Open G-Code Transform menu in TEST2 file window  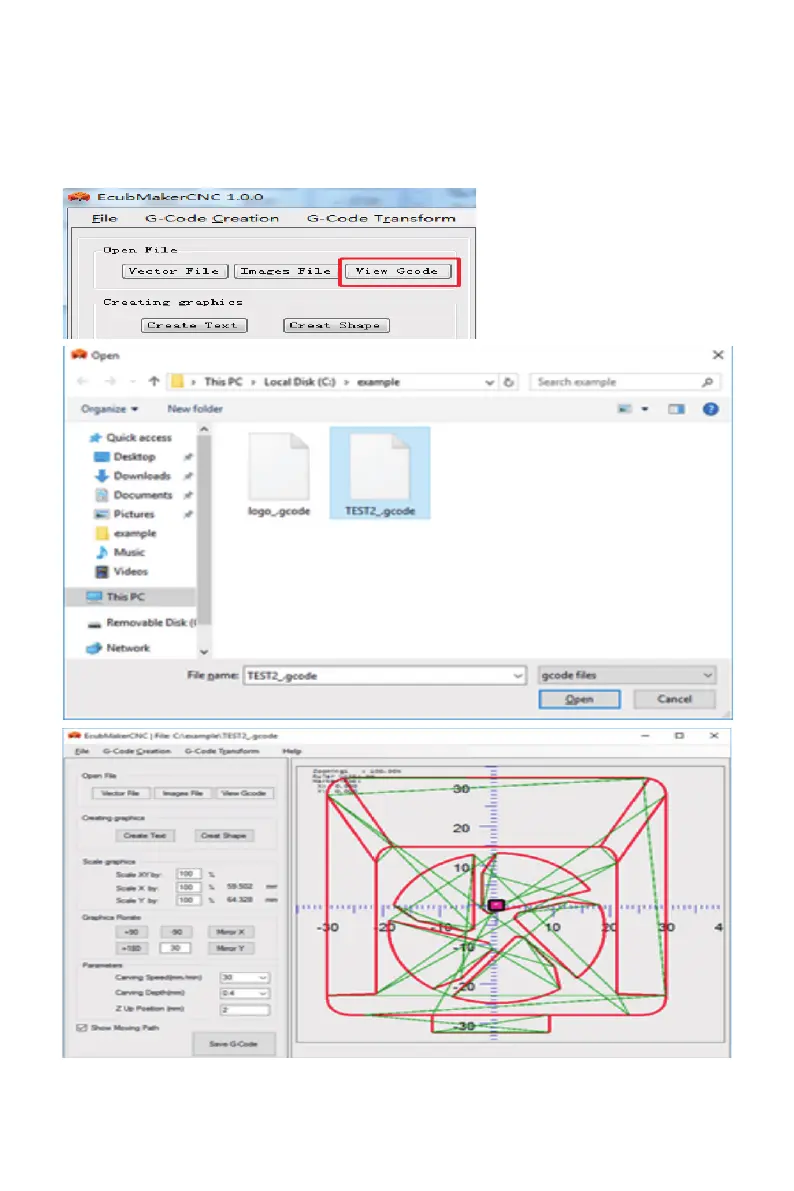(222, 751)
